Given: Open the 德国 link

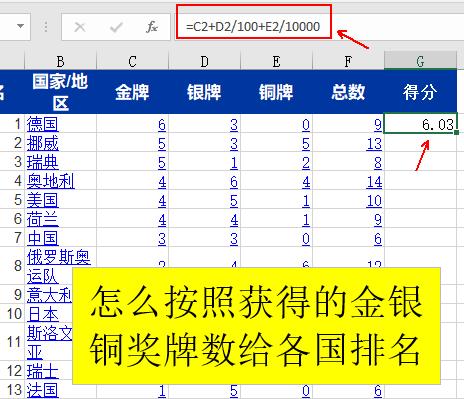Looking at the screenshot, I should [42, 124].
